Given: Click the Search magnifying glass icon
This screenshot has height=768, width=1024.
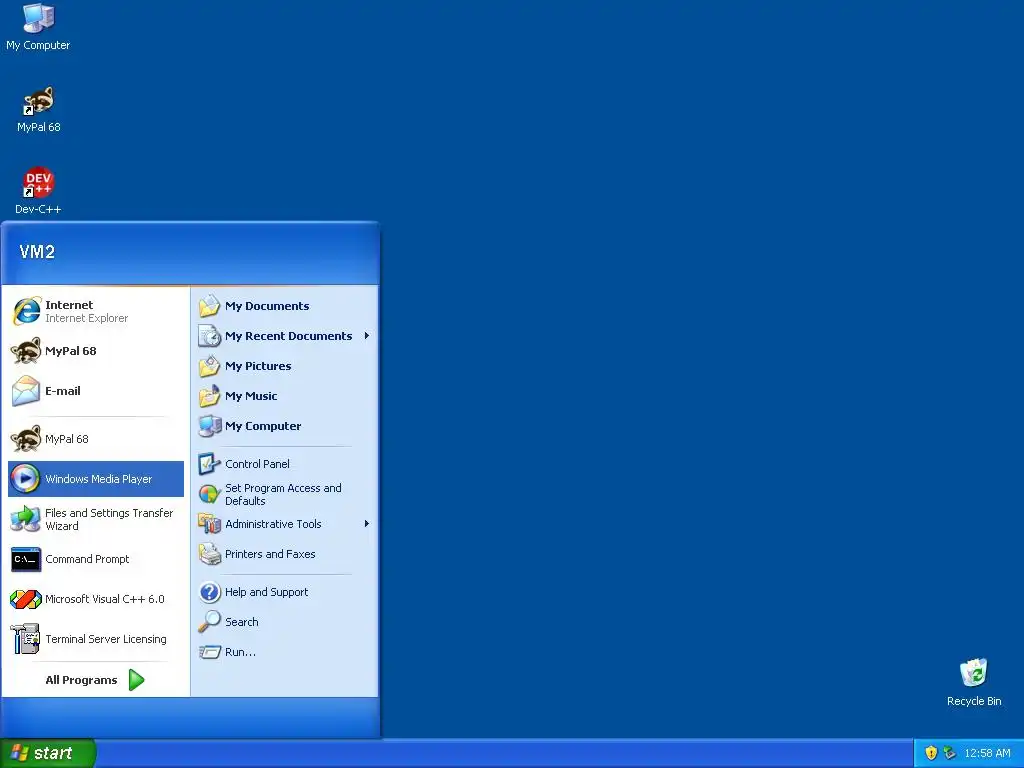Looking at the screenshot, I should coord(210,622).
